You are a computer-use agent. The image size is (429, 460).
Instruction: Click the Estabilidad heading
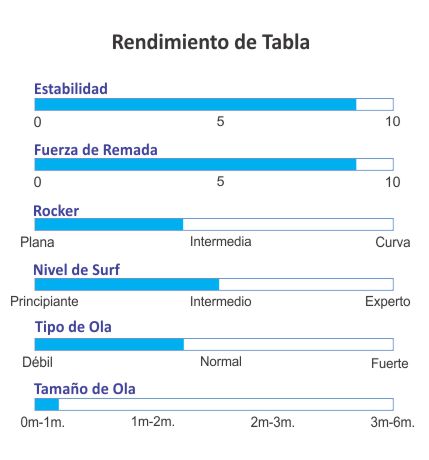[x=71, y=89]
